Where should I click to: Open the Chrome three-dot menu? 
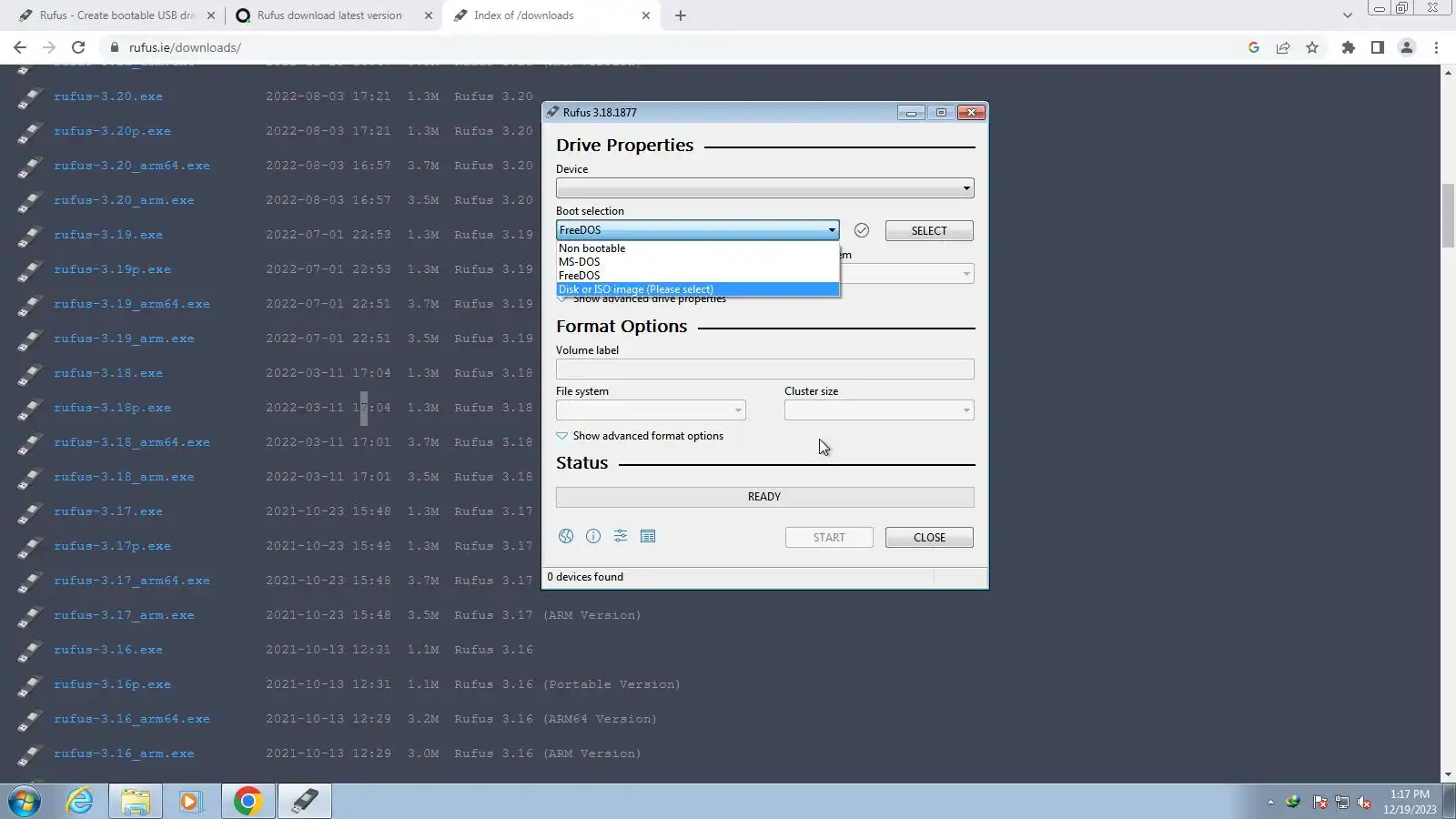click(x=1437, y=47)
